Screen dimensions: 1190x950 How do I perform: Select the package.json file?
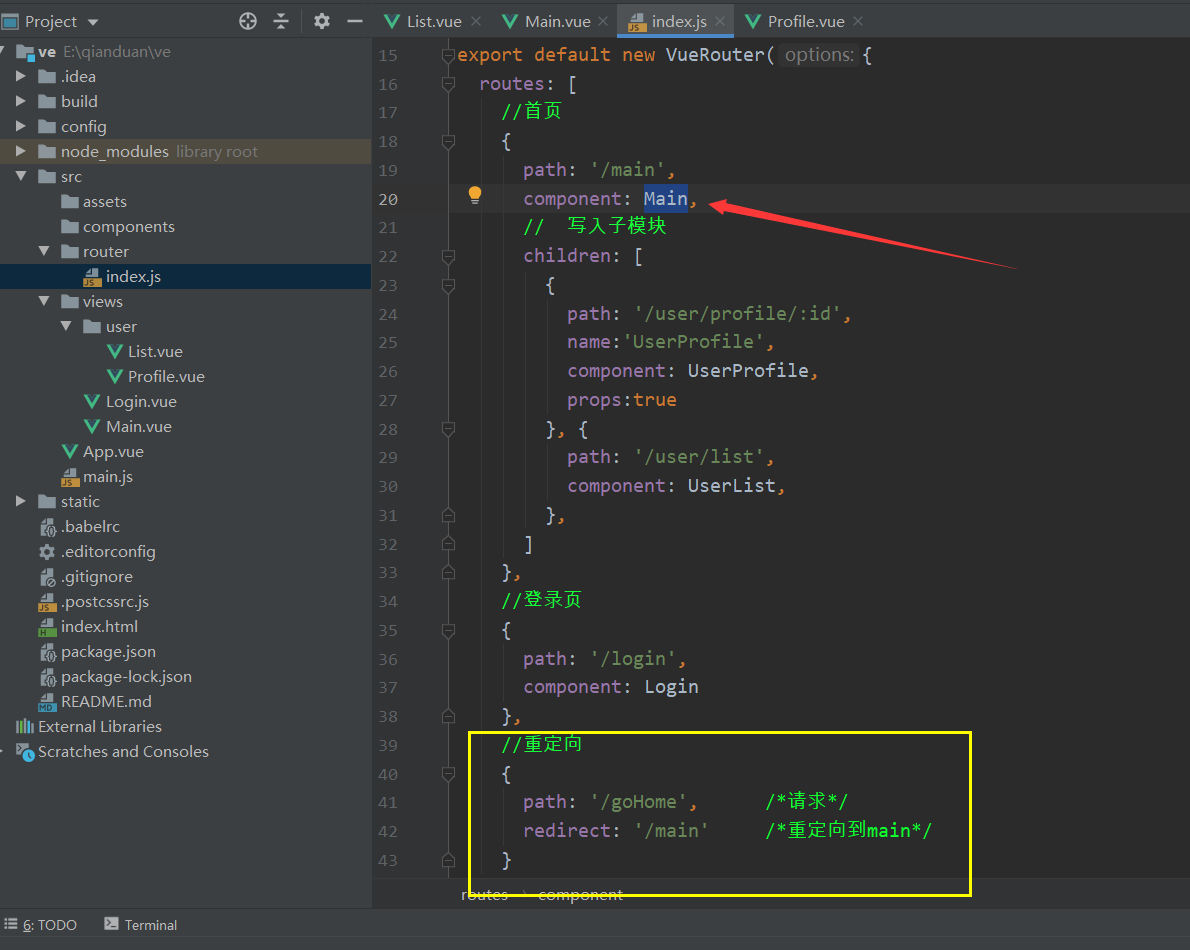click(97, 652)
